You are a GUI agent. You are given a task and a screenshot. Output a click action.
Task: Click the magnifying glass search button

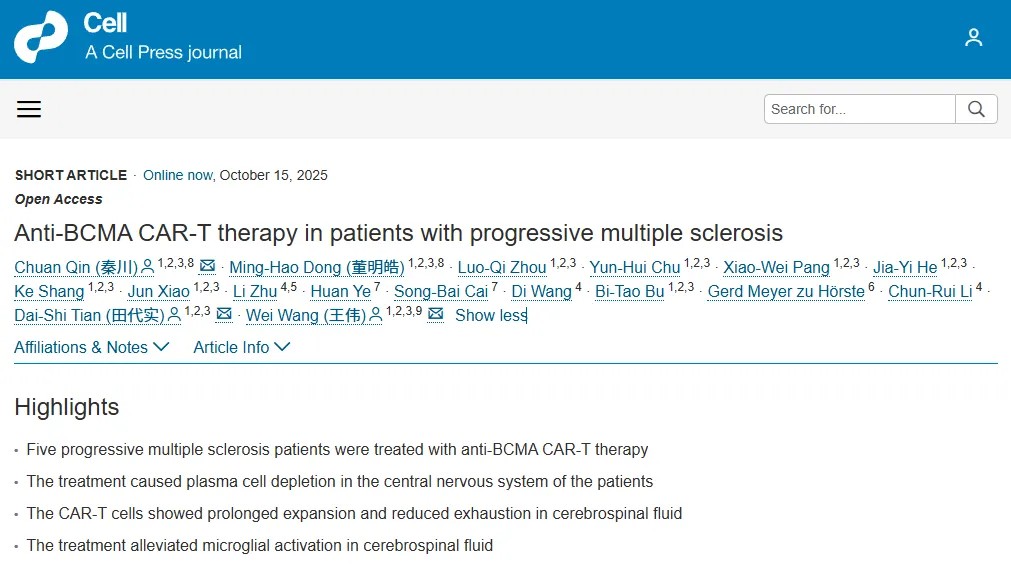coord(976,109)
